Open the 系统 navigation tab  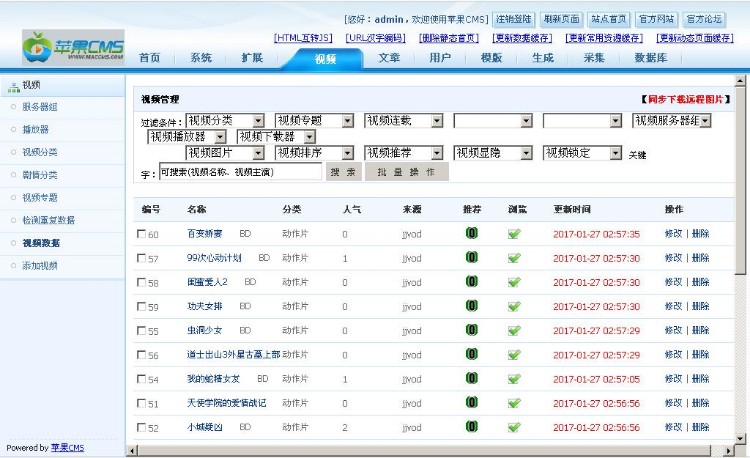[201, 58]
